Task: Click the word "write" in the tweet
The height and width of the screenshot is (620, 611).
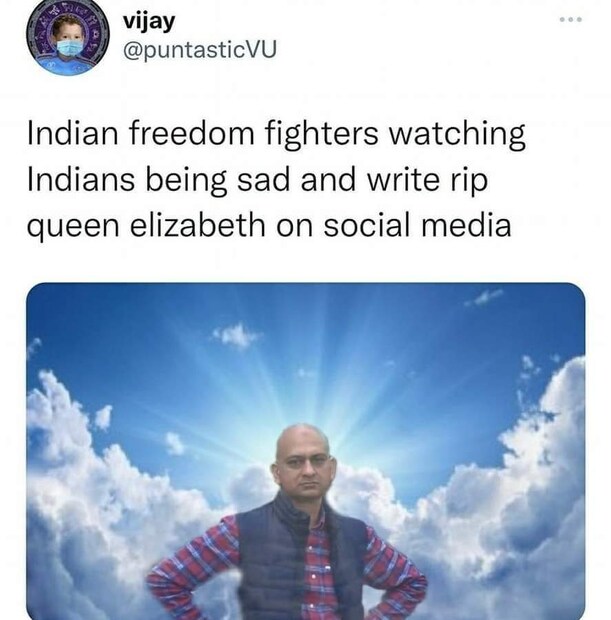Action: point(403,180)
